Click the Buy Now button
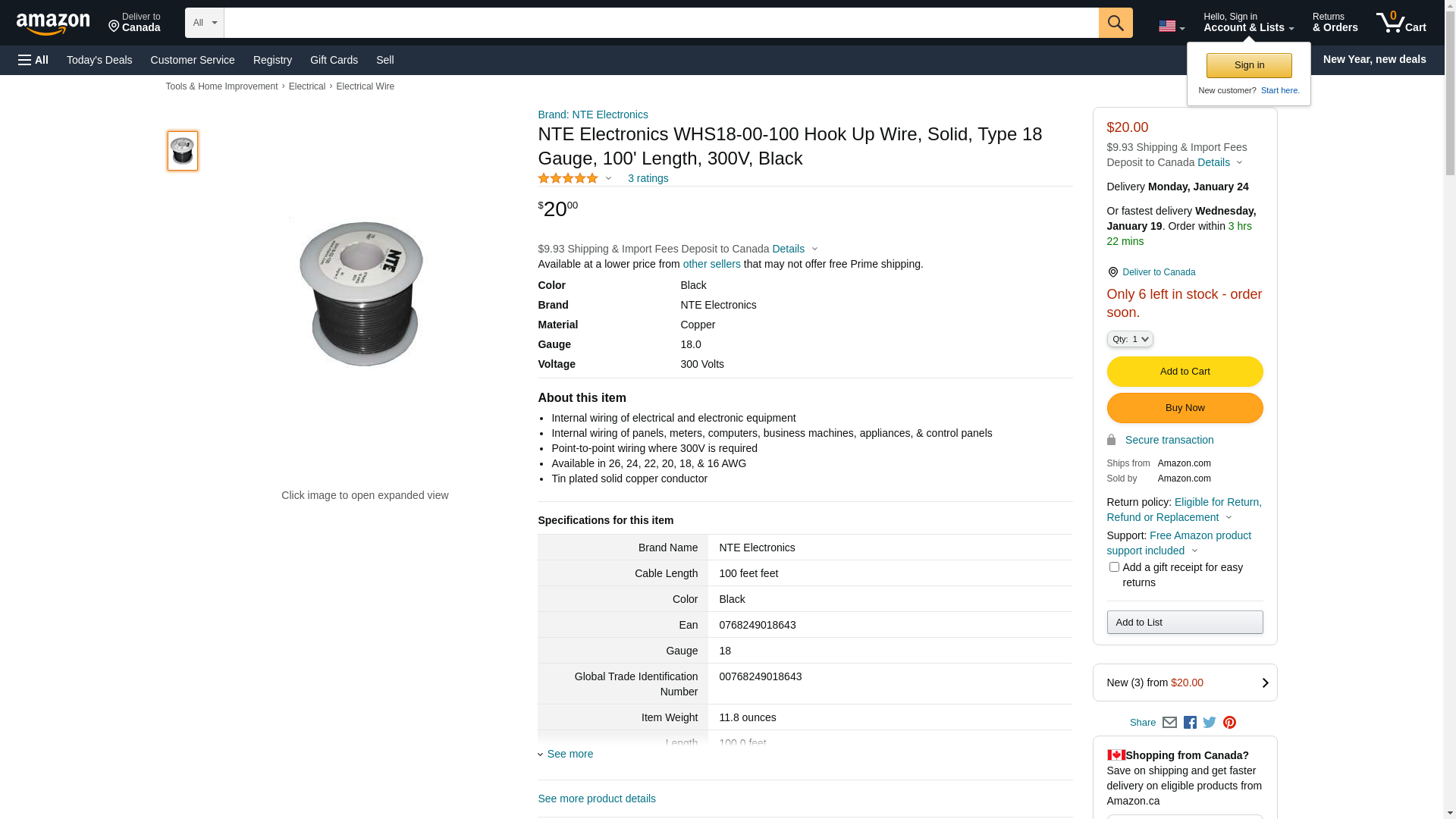Image resolution: width=1456 pixels, height=819 pixels. [x=1185, y=408]
